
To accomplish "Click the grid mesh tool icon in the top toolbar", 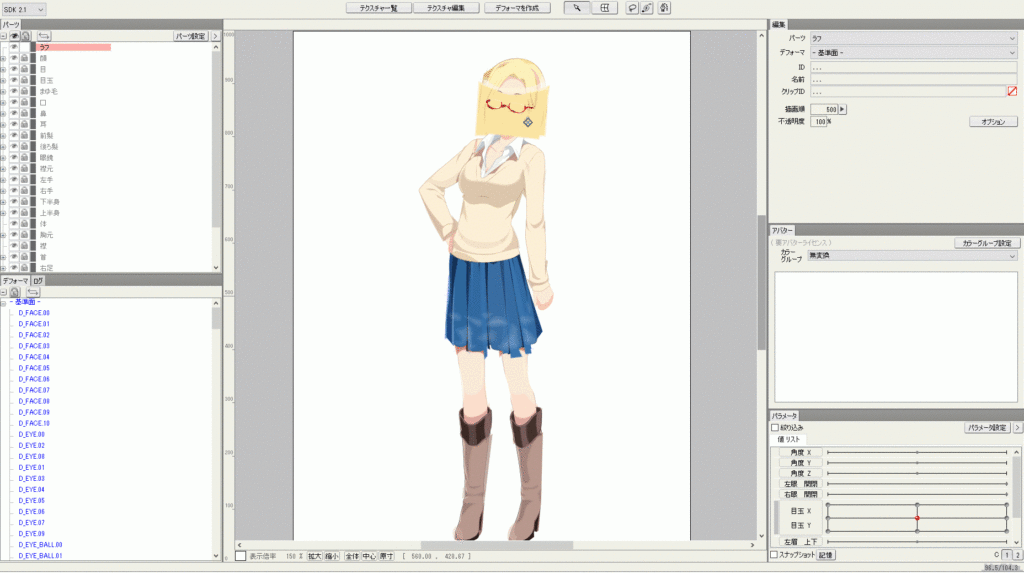I will [604, 8].
